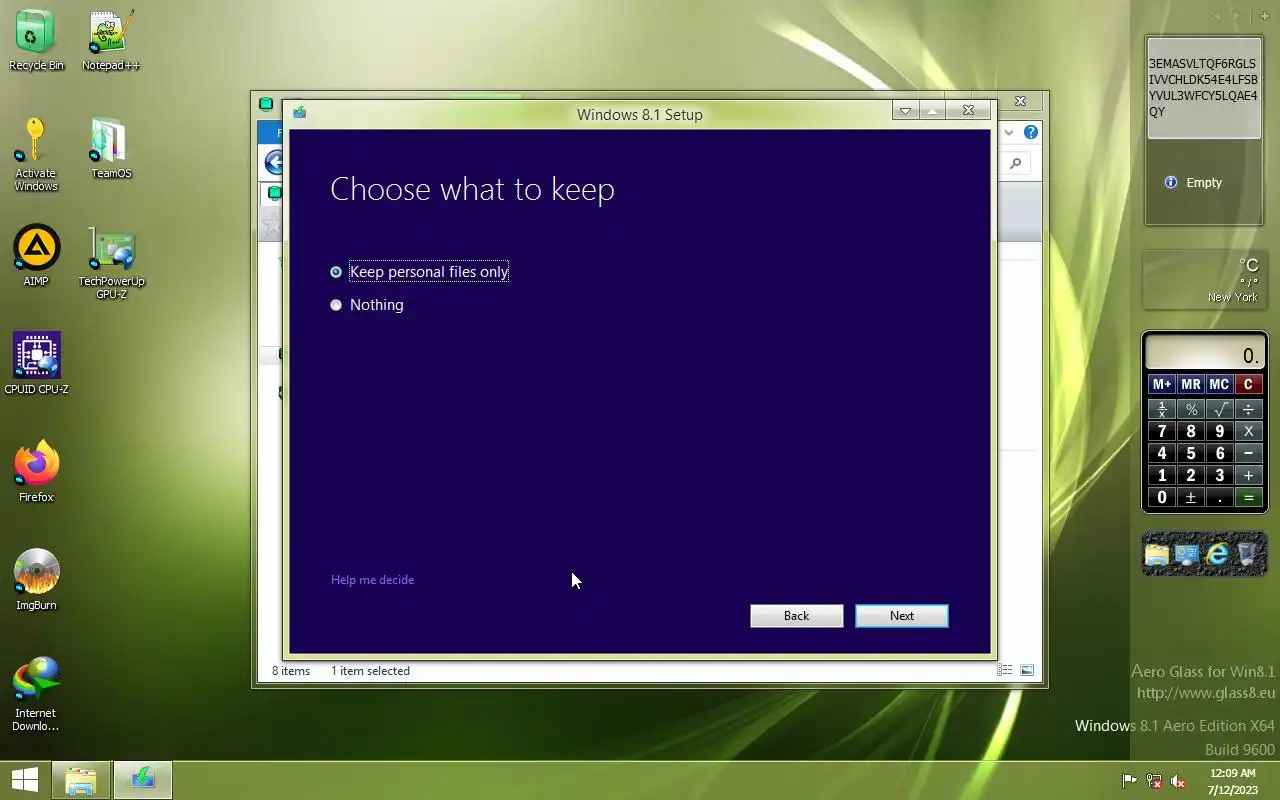This screenshot has height=800, width=1280.
Task: Open the Help me decide link
Action: (x=372, y=580)
